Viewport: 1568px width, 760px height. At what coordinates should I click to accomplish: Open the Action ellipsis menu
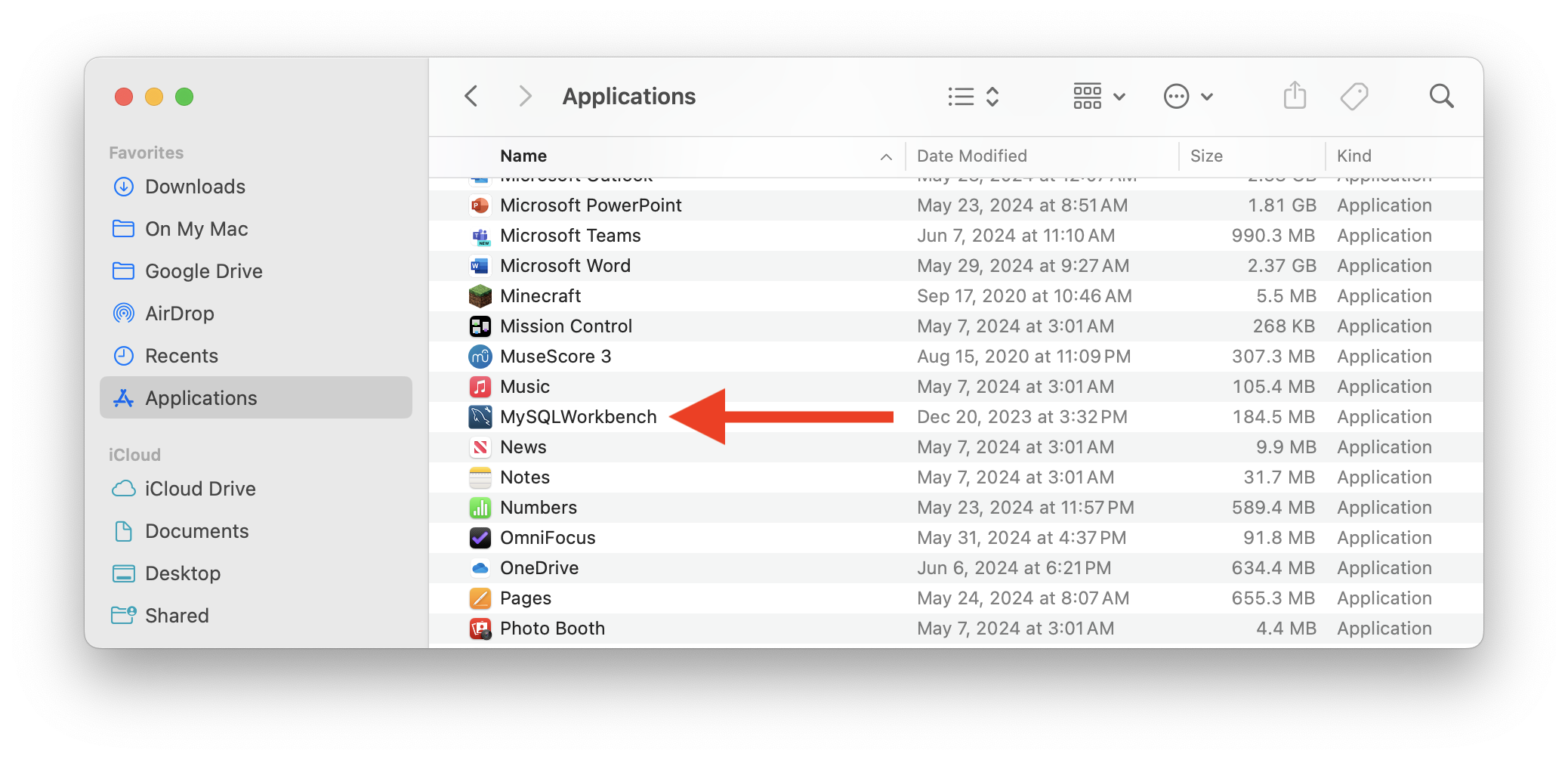coord(1188,97)
